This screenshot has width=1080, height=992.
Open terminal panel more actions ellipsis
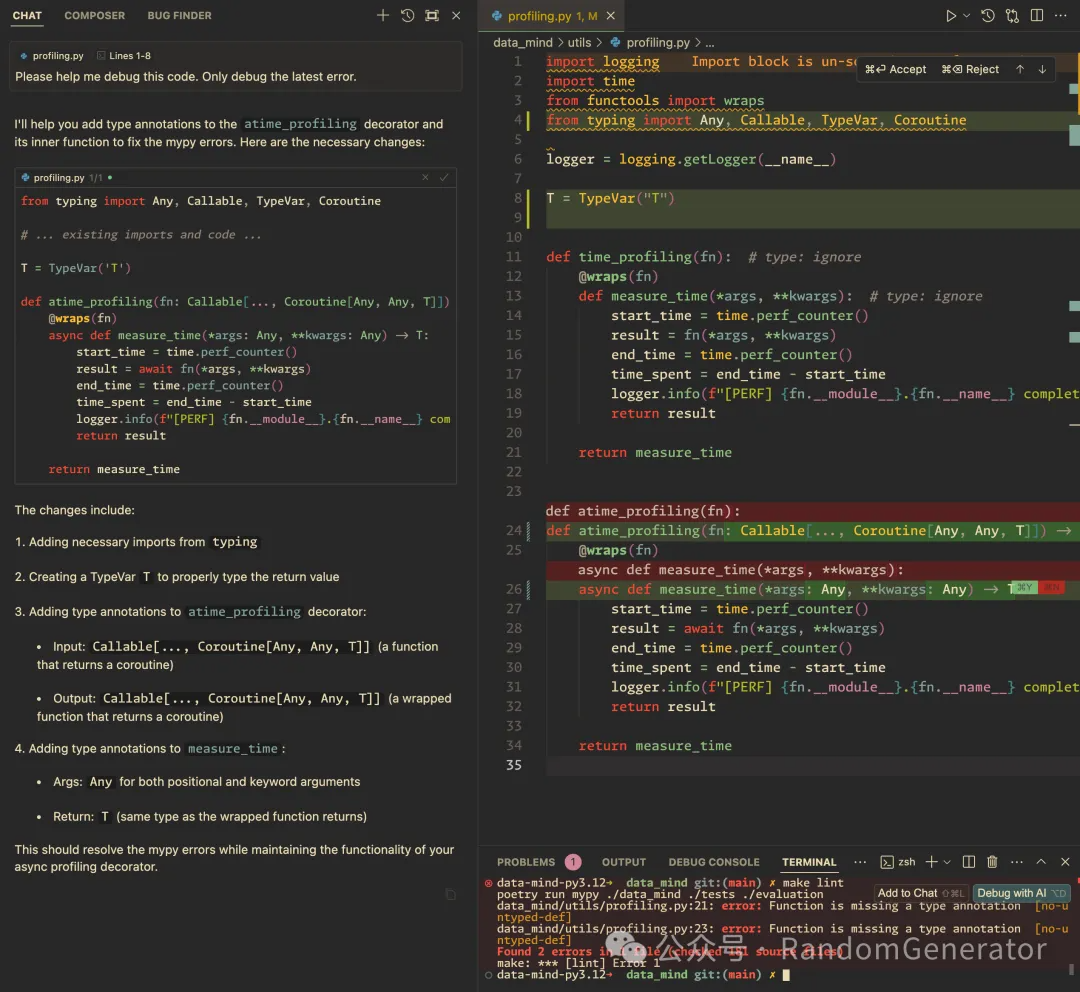coord(1017,862)
